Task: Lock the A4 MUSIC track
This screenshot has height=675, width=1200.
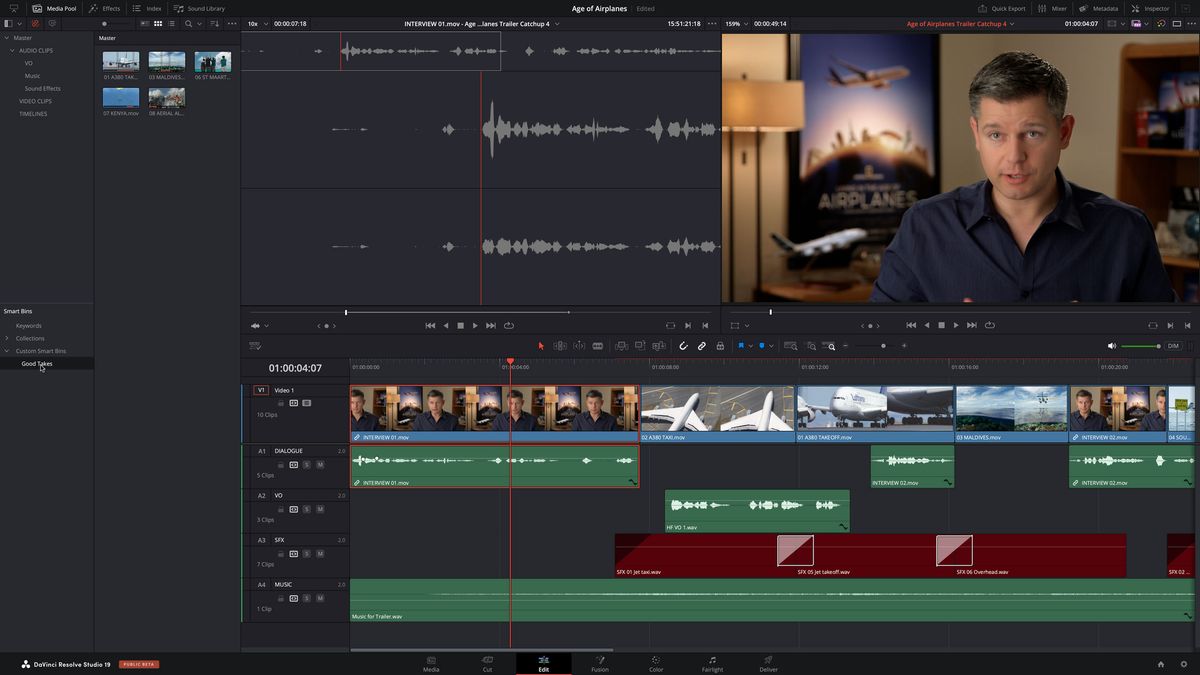Action: [281, 598]
